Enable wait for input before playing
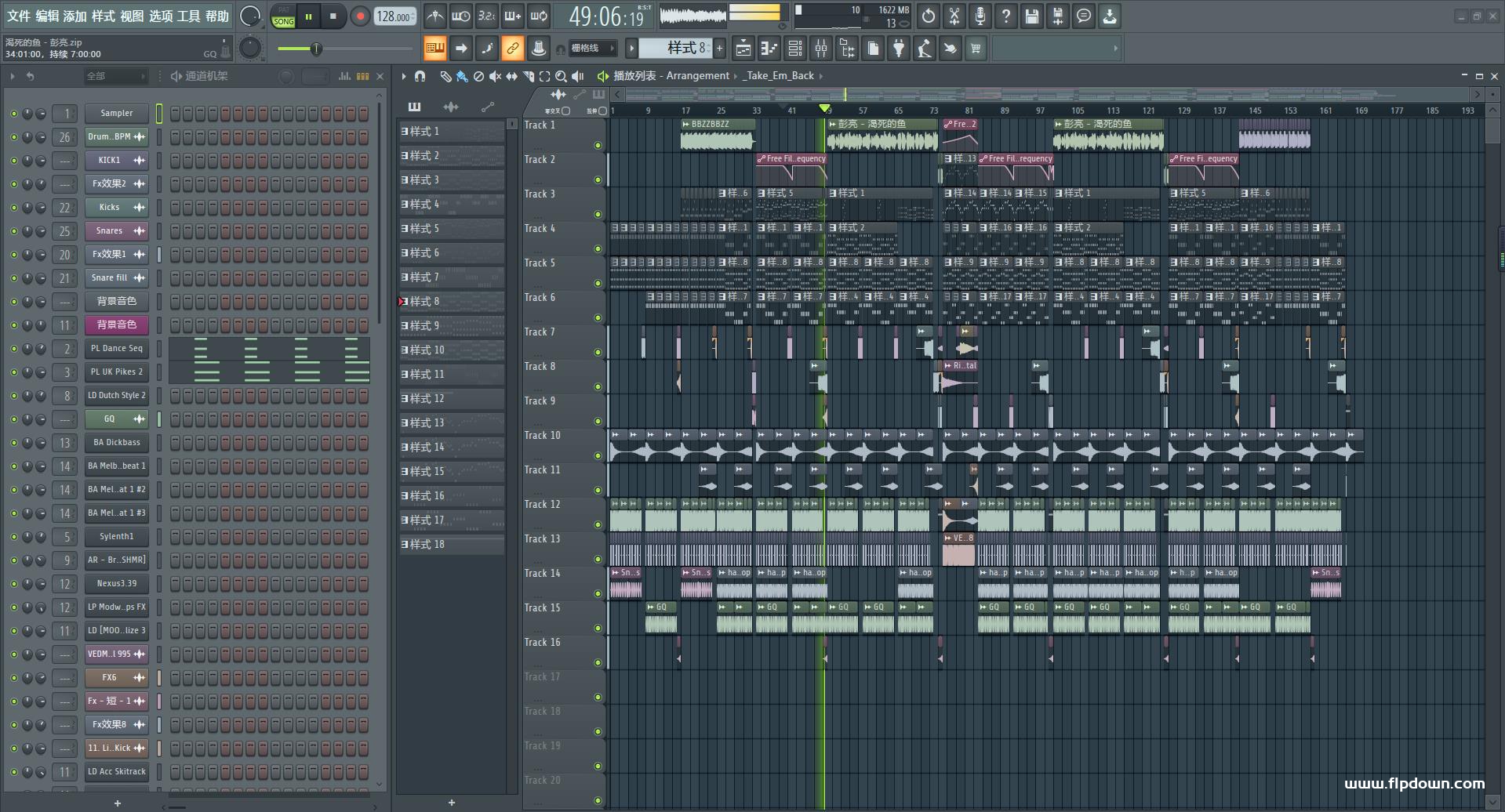1505x812 pixels. click(460, 16)
